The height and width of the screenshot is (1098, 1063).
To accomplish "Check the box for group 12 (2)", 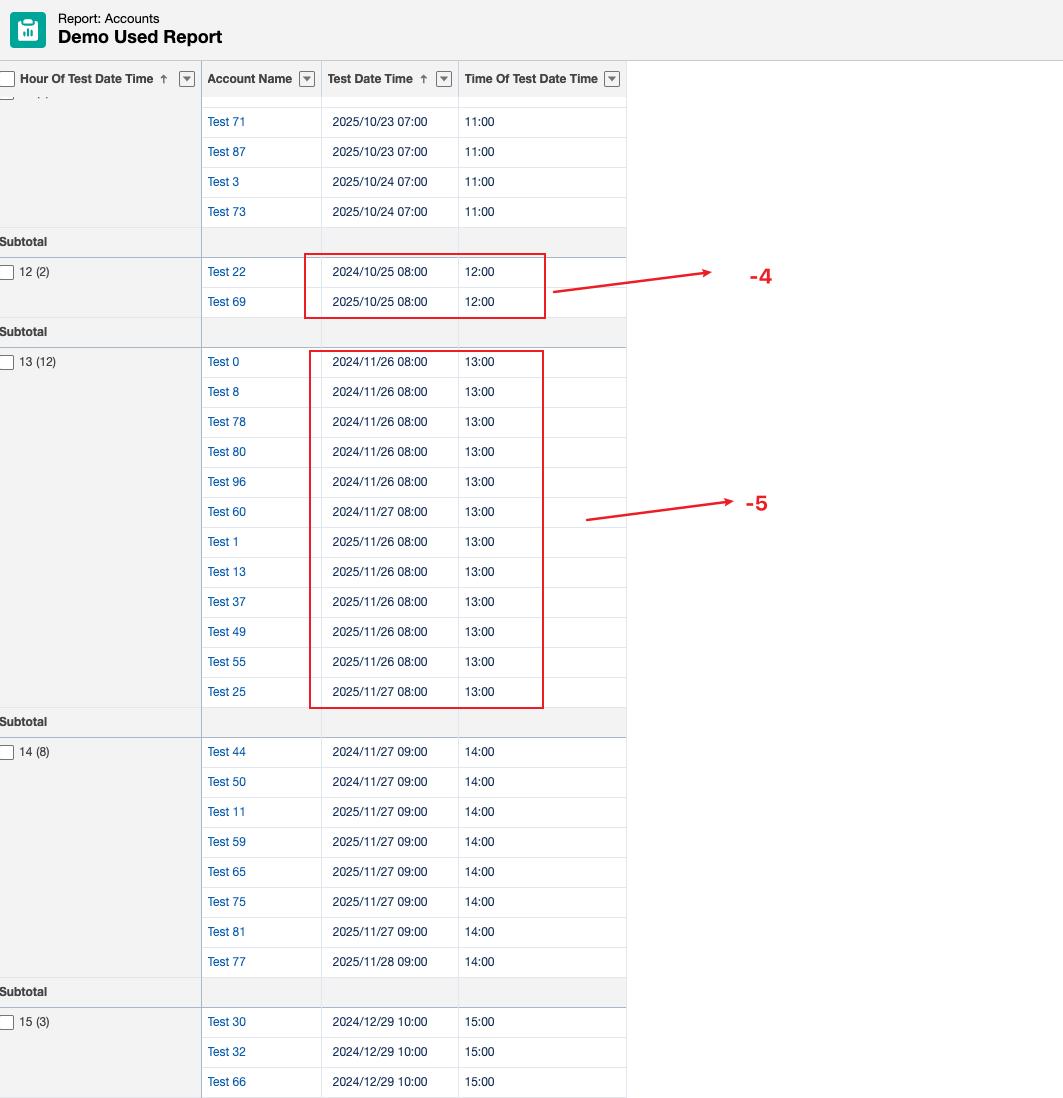I will point(7,272).
